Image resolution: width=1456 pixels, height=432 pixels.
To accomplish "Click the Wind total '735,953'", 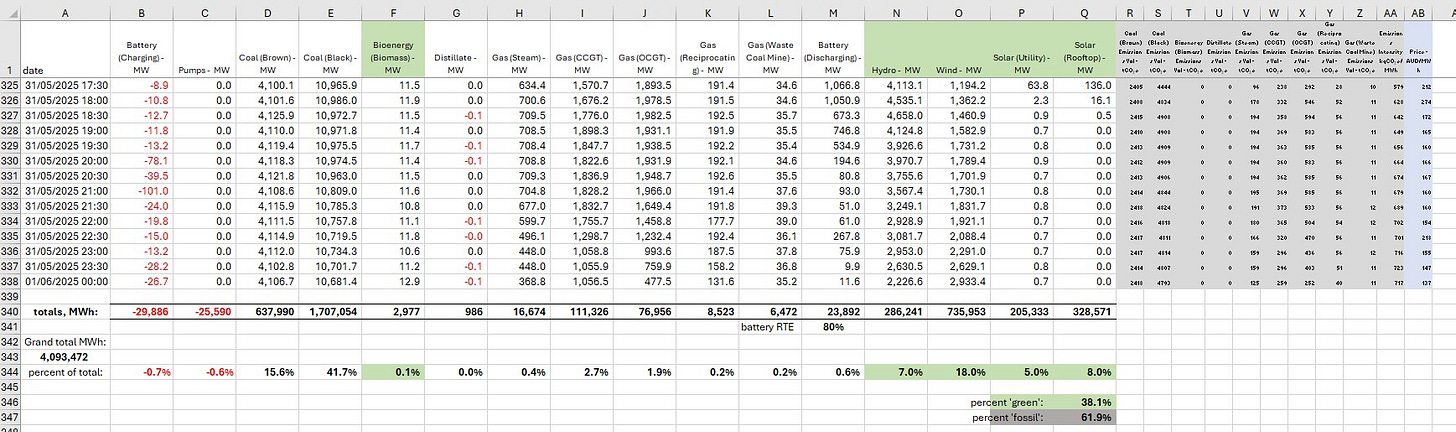I will pyautogui.click(x=959, y=313).
